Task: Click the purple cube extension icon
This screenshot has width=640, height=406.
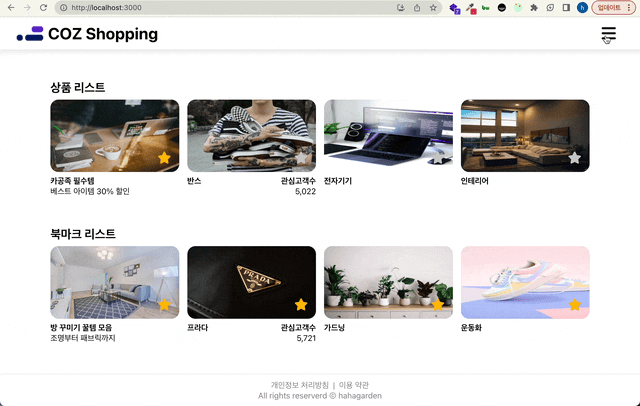Action: coord(454,8)
